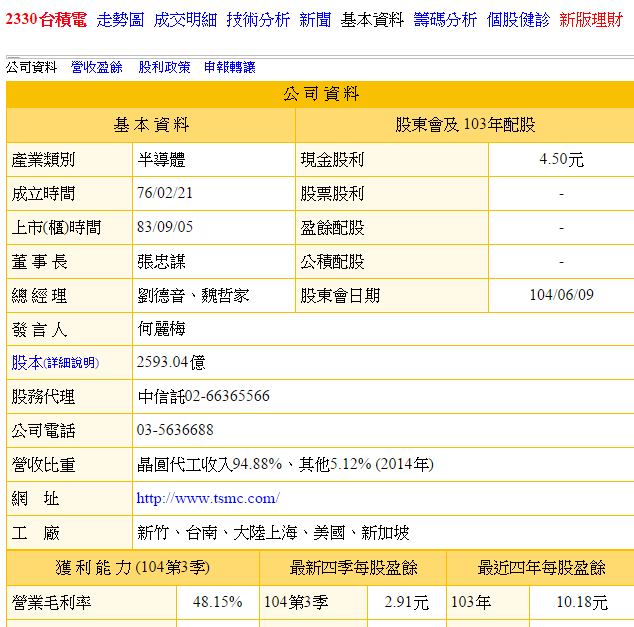This screenshot has height=627, width=634.
Task: Click the 工廠 label
Action: pos(36,533)
